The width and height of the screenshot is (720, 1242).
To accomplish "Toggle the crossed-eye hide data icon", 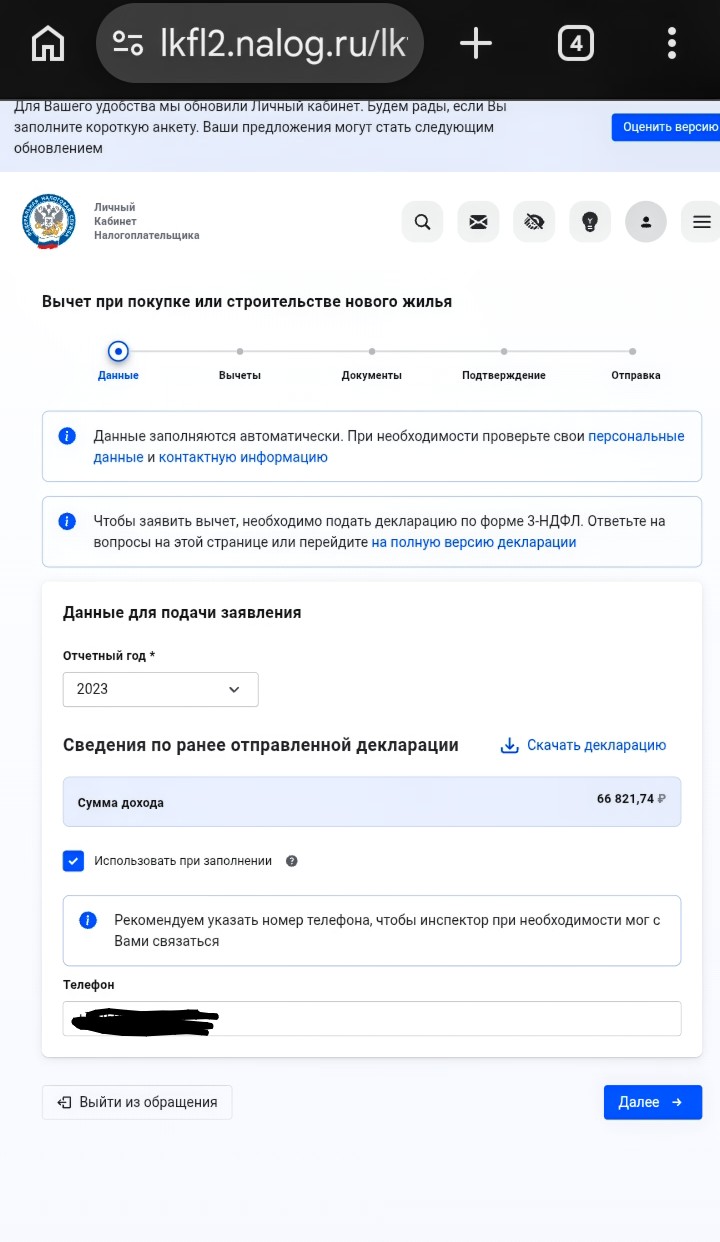I will coord(534,222).
